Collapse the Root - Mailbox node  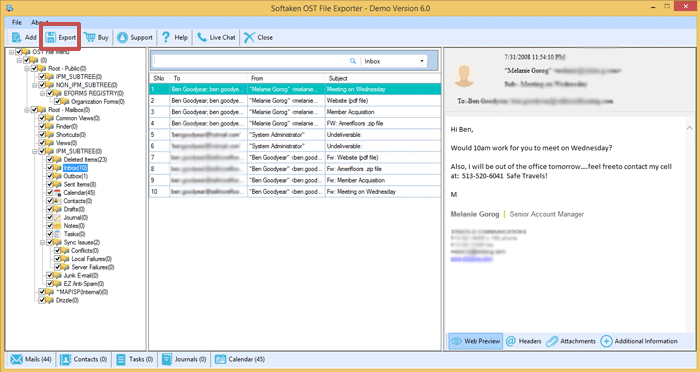[27, 110]
